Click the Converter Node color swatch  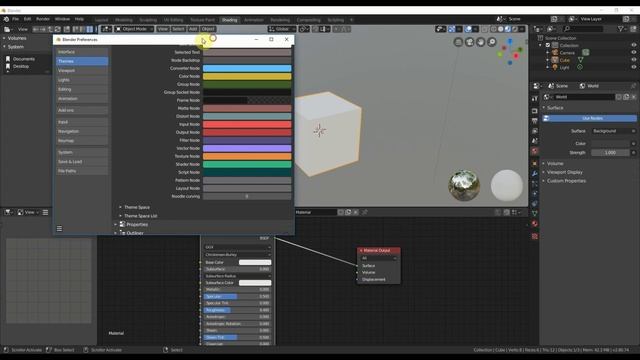[247, 68]
